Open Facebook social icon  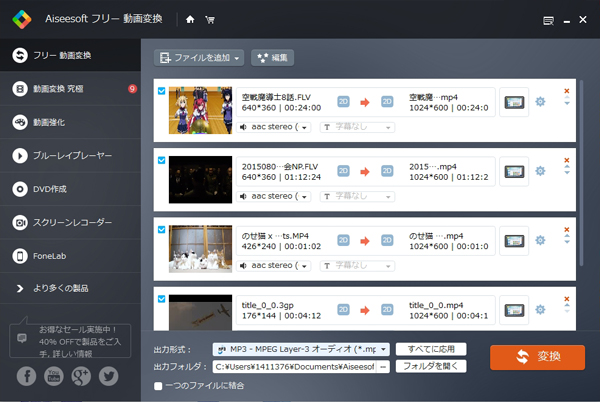tap(26, 376)
